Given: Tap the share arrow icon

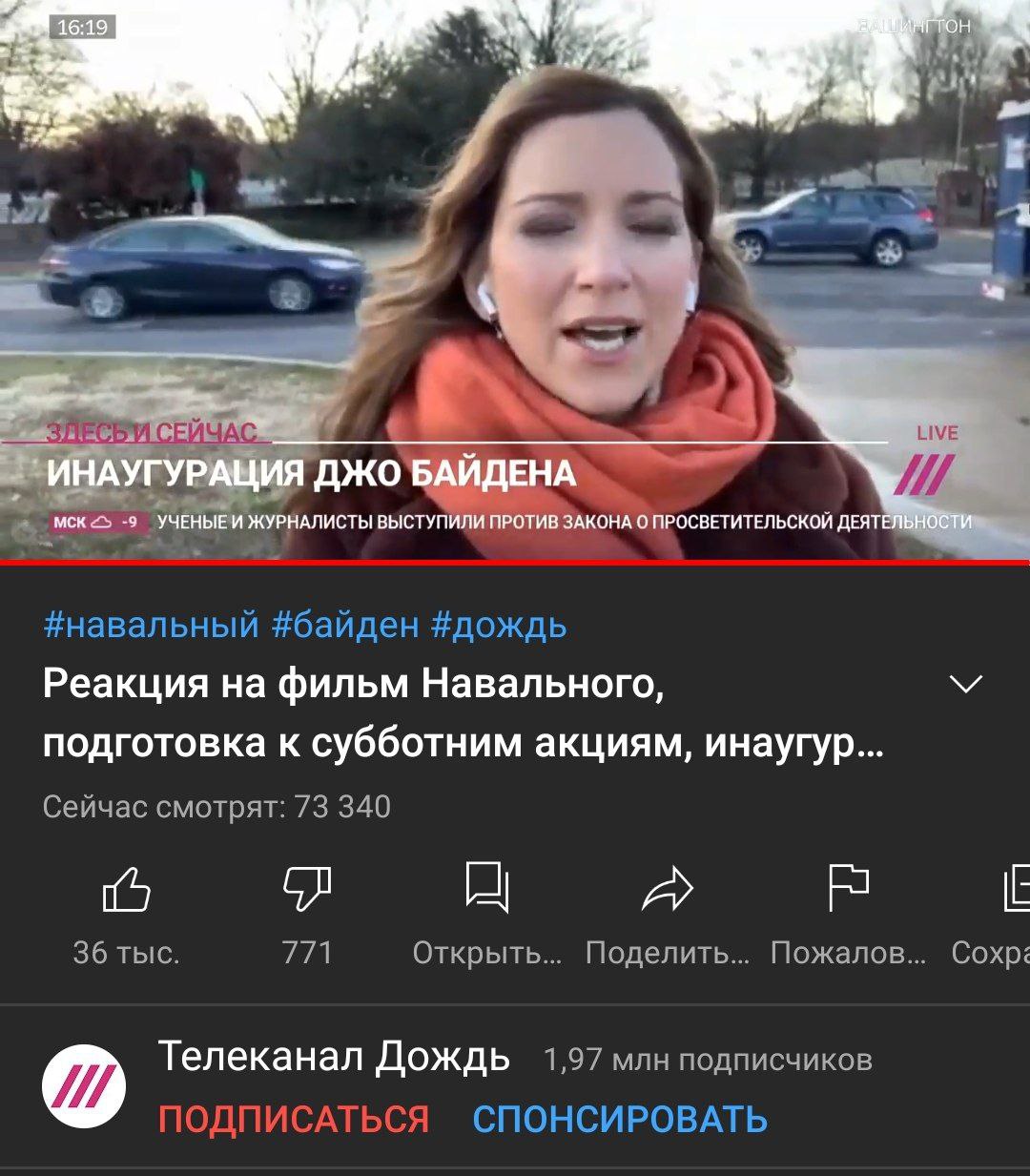Looking at the screenshot, I should pos(668,888).
